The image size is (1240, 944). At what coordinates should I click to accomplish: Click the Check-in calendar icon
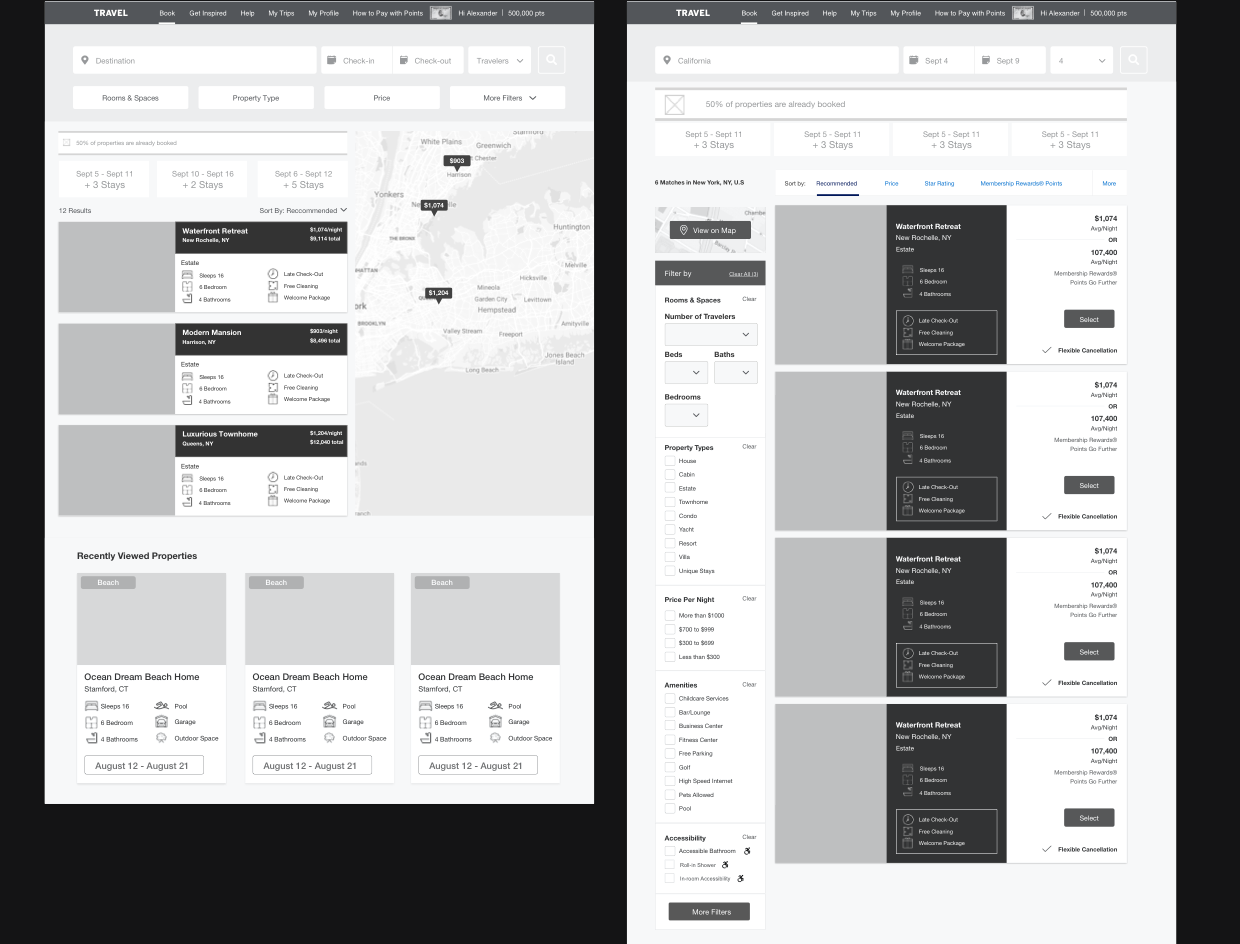click(330, 60)
